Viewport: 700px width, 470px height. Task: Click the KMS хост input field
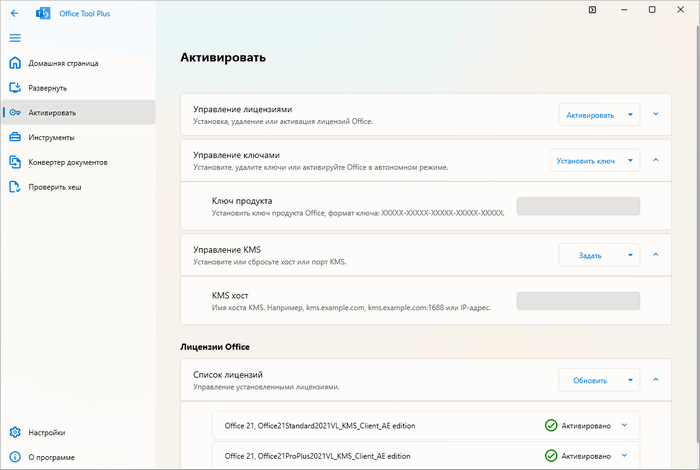(577, 301)
